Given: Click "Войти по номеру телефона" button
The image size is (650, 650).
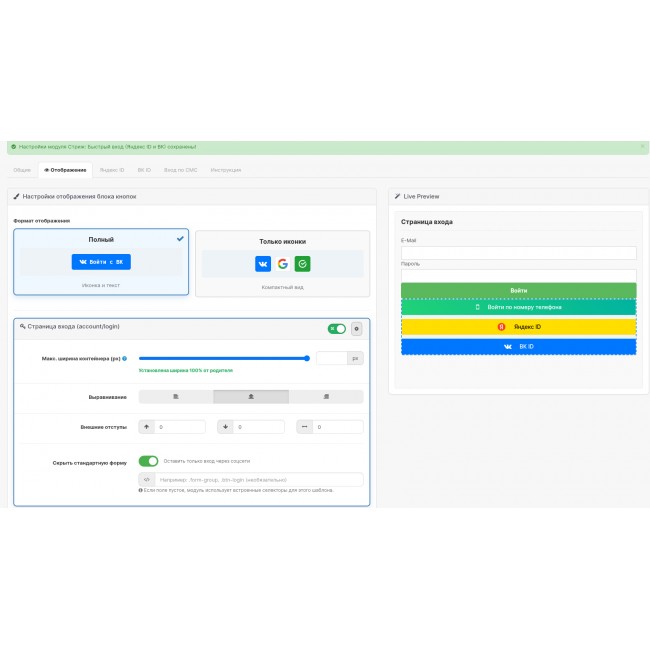Looking at the screenshot, I should click(x=518, y=308).
